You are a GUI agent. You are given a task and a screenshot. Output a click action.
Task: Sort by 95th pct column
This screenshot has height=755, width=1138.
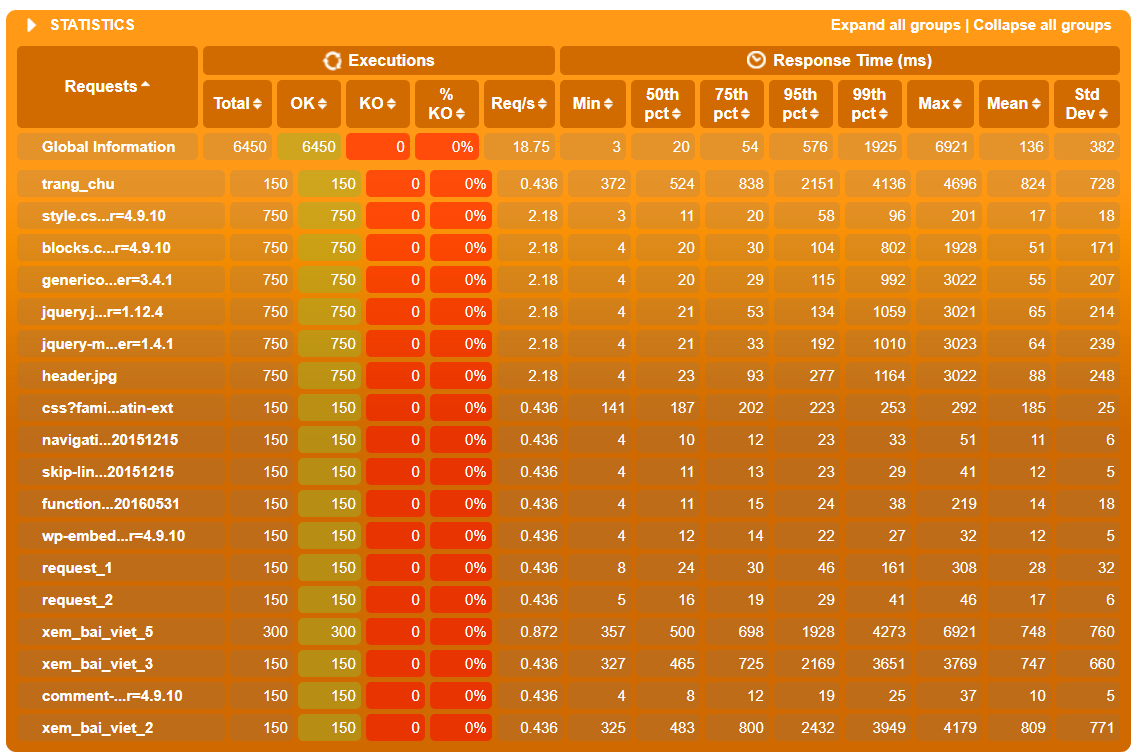coord(801,104)
